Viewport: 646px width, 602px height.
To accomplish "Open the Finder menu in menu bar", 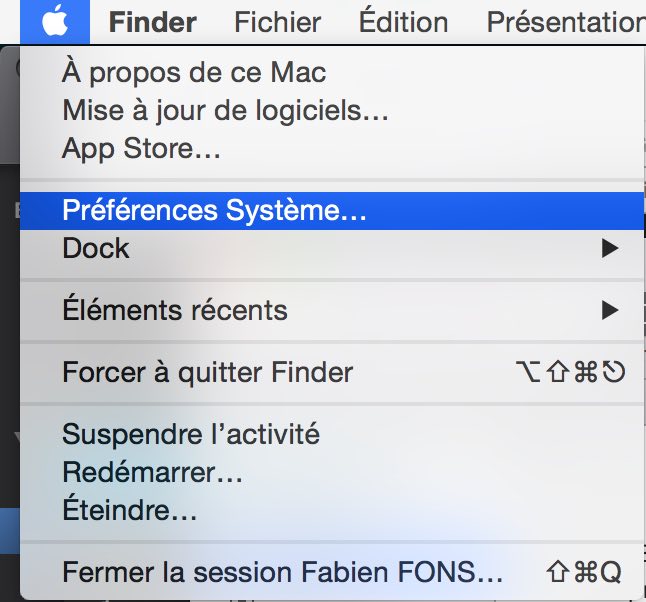I will (152, 22).
